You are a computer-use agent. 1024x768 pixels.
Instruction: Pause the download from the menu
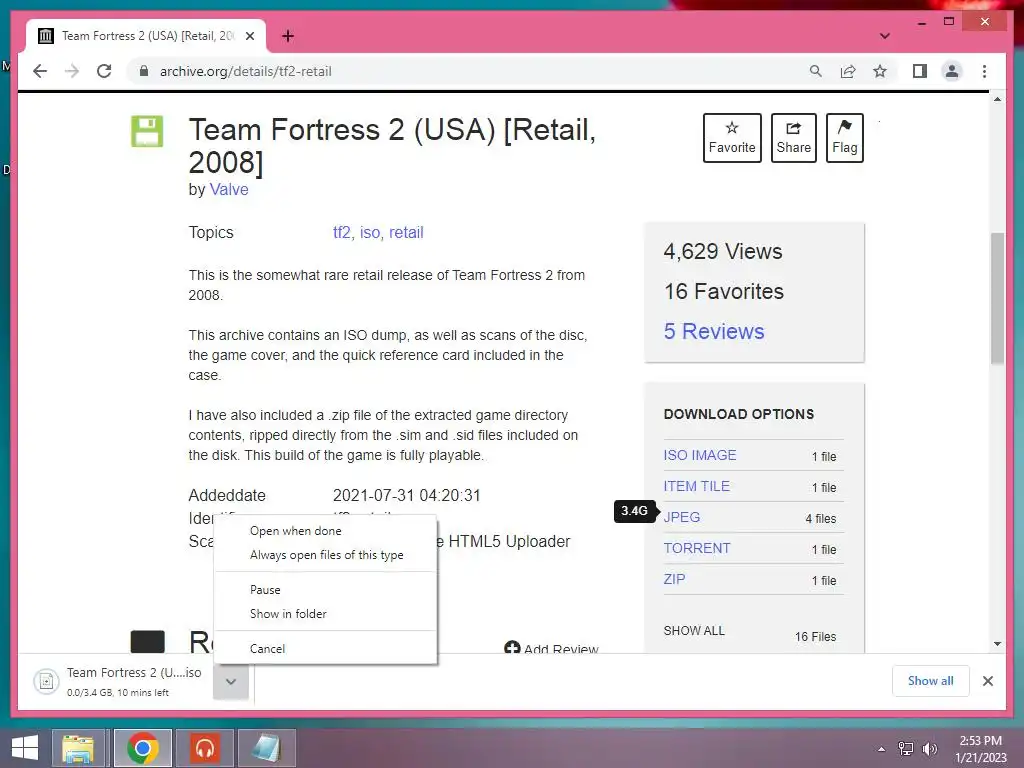coord(325,590)
